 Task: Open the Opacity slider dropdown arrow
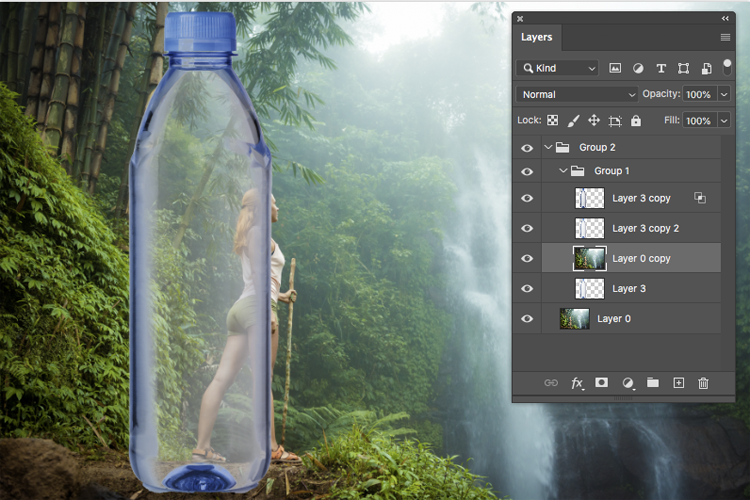click(724, 94)
